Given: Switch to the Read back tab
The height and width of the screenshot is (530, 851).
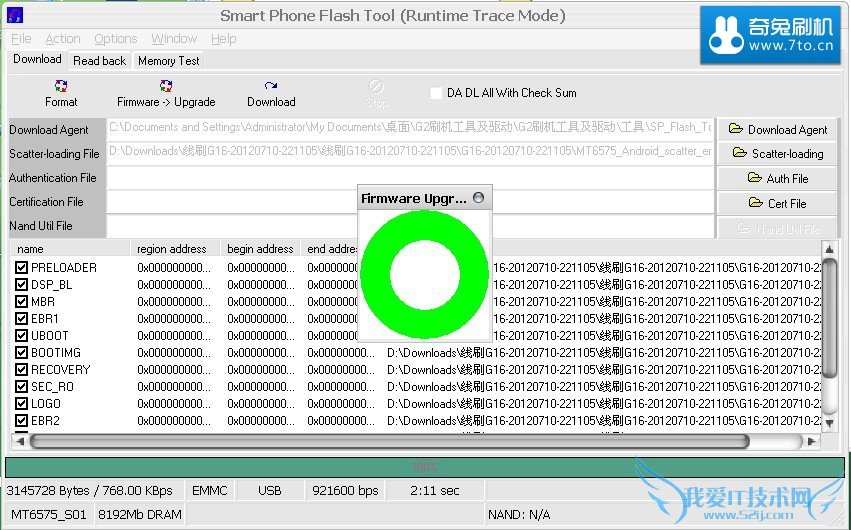Looking at the screenshot, I should [99, 61].
